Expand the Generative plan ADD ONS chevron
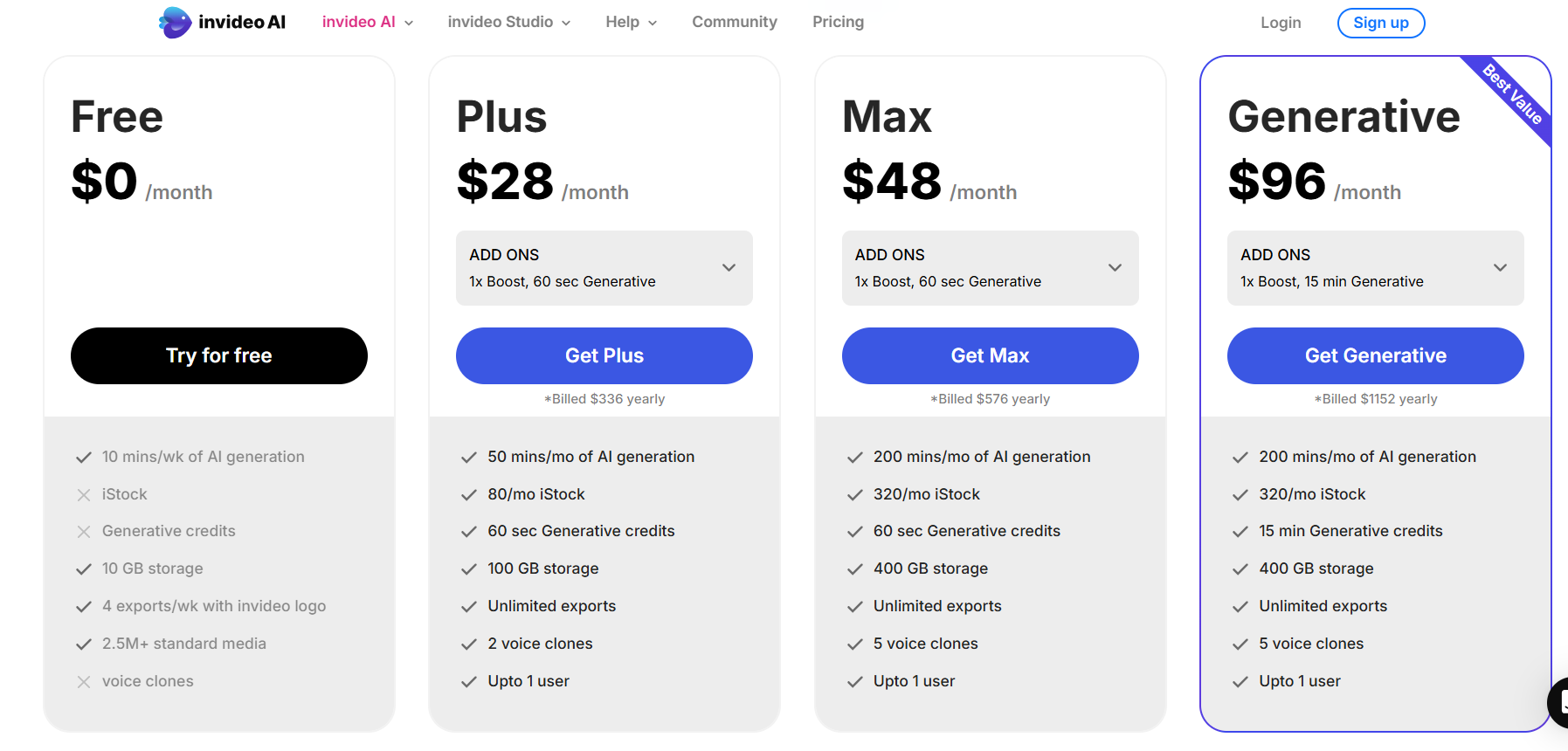This screenshot has height=751, width=1568. point(1500,267)
